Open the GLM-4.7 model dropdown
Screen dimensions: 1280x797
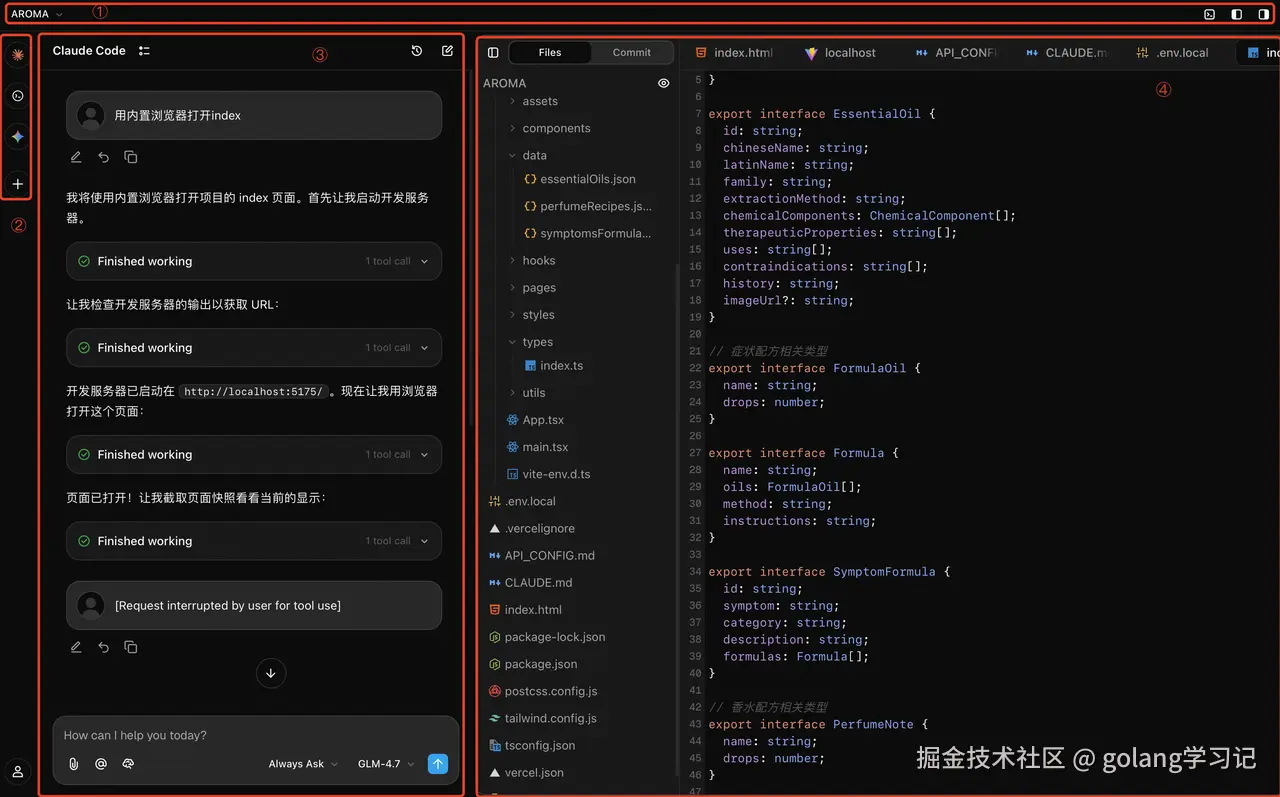coord(386,764)
